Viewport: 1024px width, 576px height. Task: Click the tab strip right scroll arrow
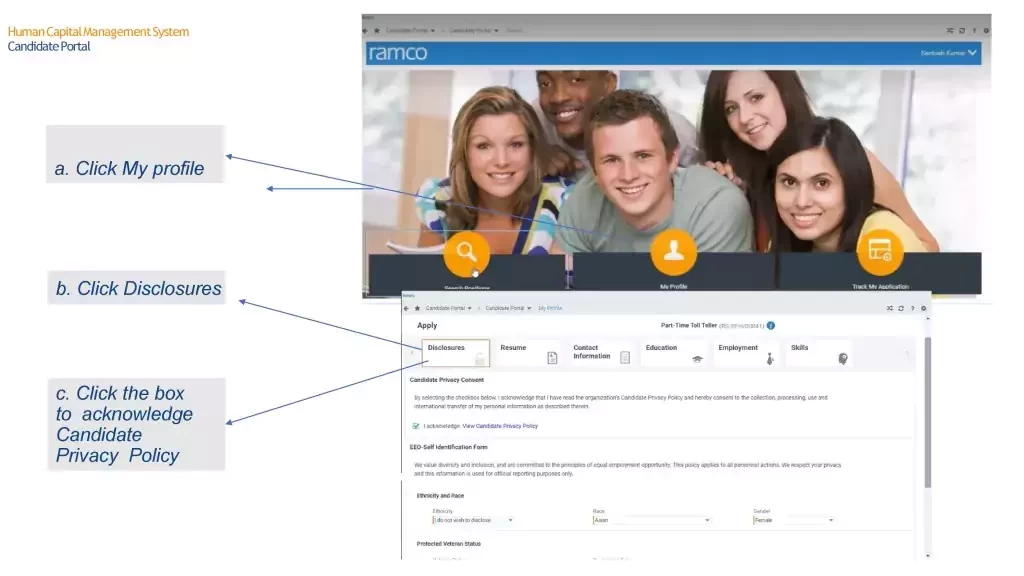pos(907,353)
